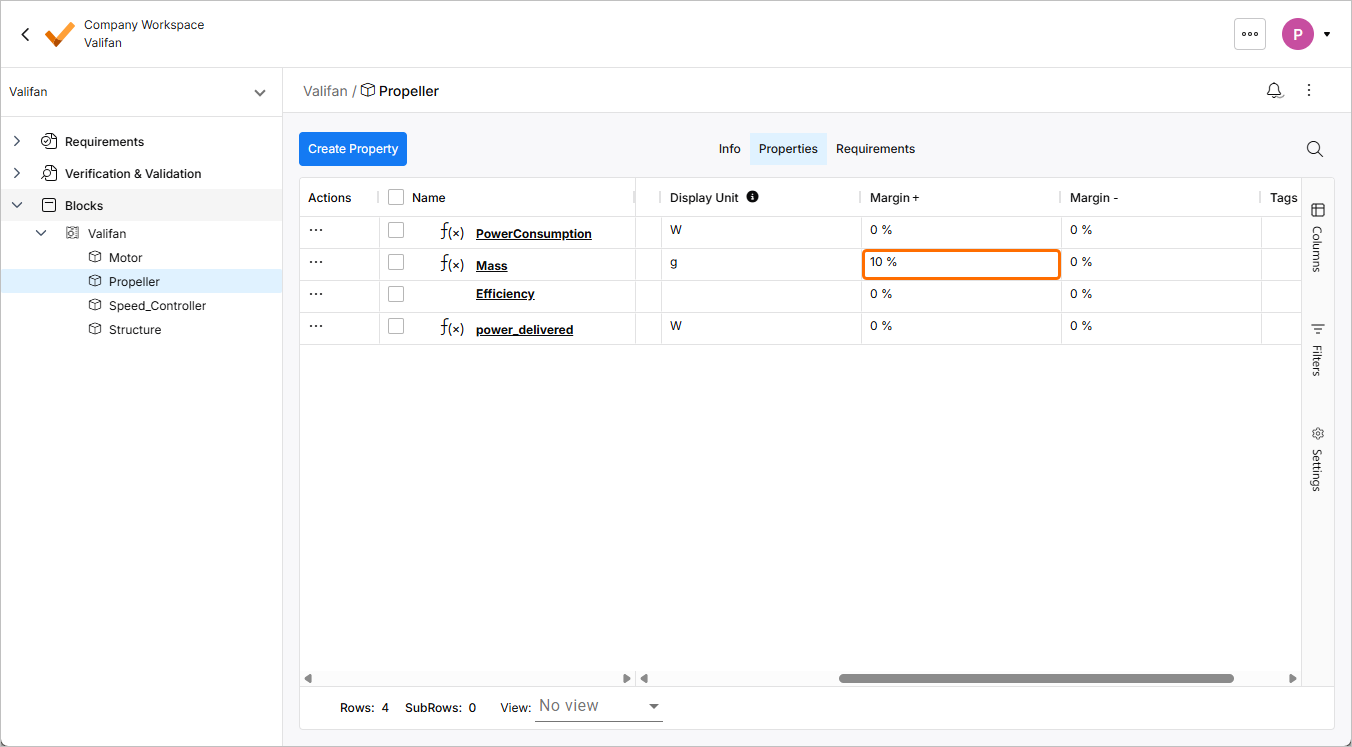The height and width of the screenshot is (747, 1352).
Task: Open the table Settings side panel
Action: [1317, 459]
